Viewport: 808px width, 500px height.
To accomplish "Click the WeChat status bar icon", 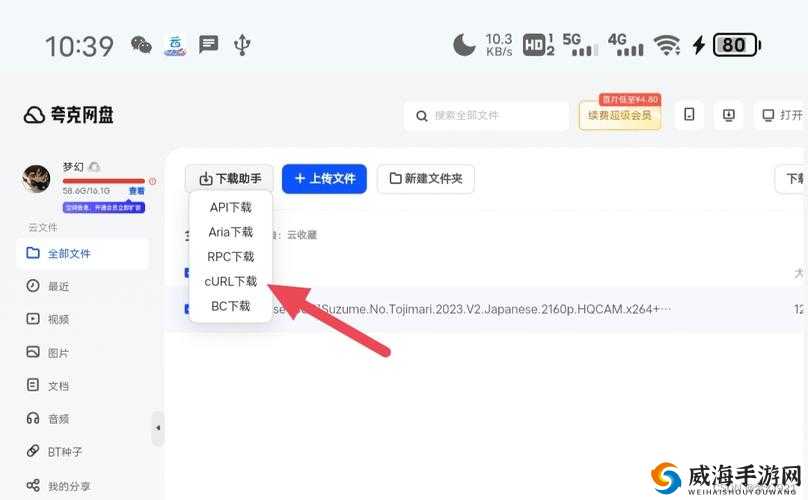I will tap(141, 45).
